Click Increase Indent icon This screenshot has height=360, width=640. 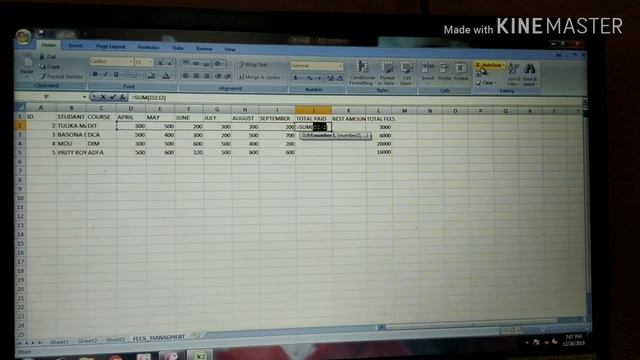[228, 77]
